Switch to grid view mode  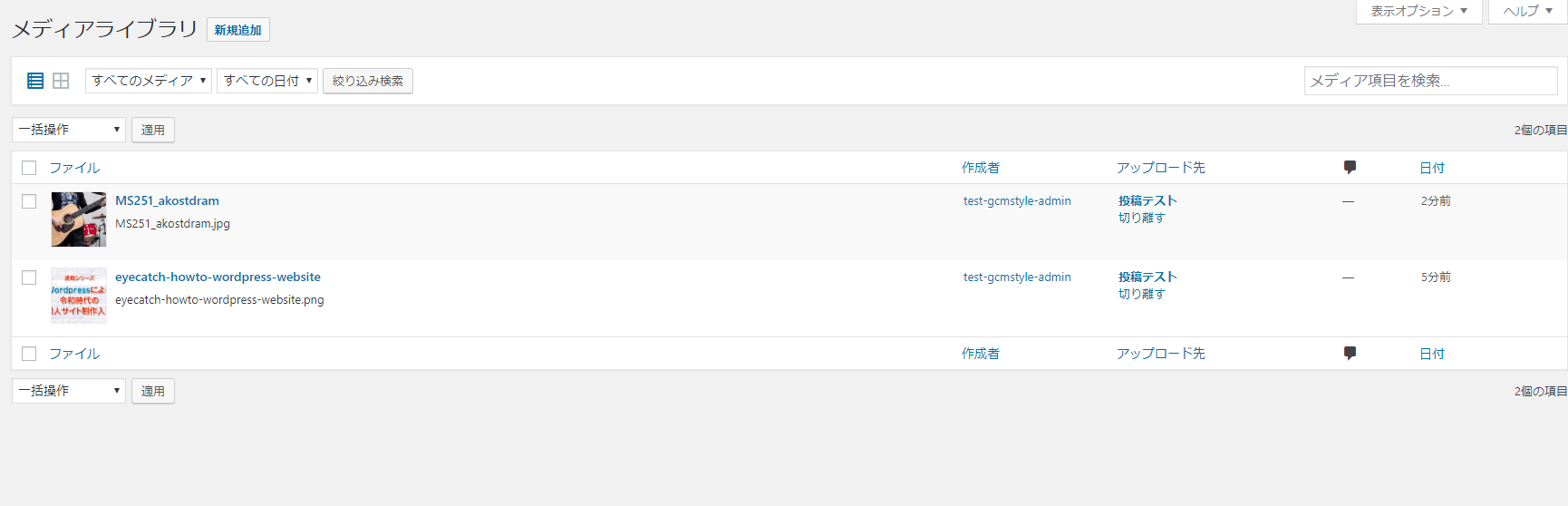click(61, 81)
